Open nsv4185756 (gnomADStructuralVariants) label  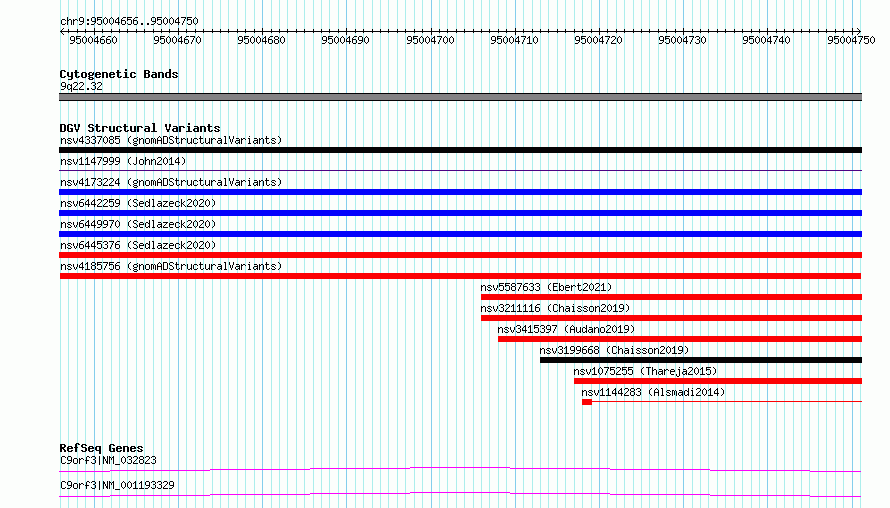(x=171, y=266)
